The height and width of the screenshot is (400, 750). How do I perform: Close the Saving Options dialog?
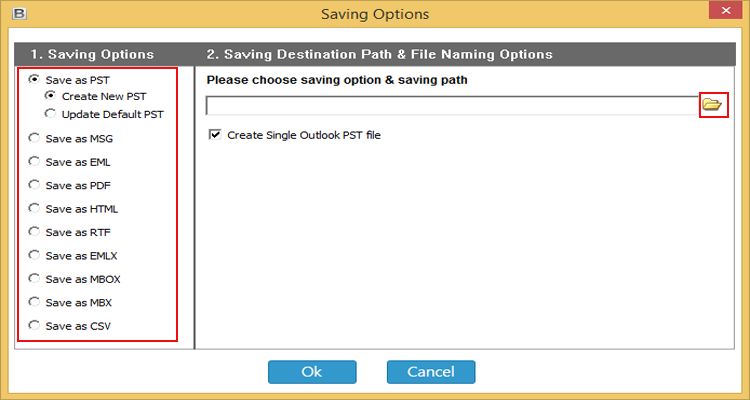click(x=725, y=11)
